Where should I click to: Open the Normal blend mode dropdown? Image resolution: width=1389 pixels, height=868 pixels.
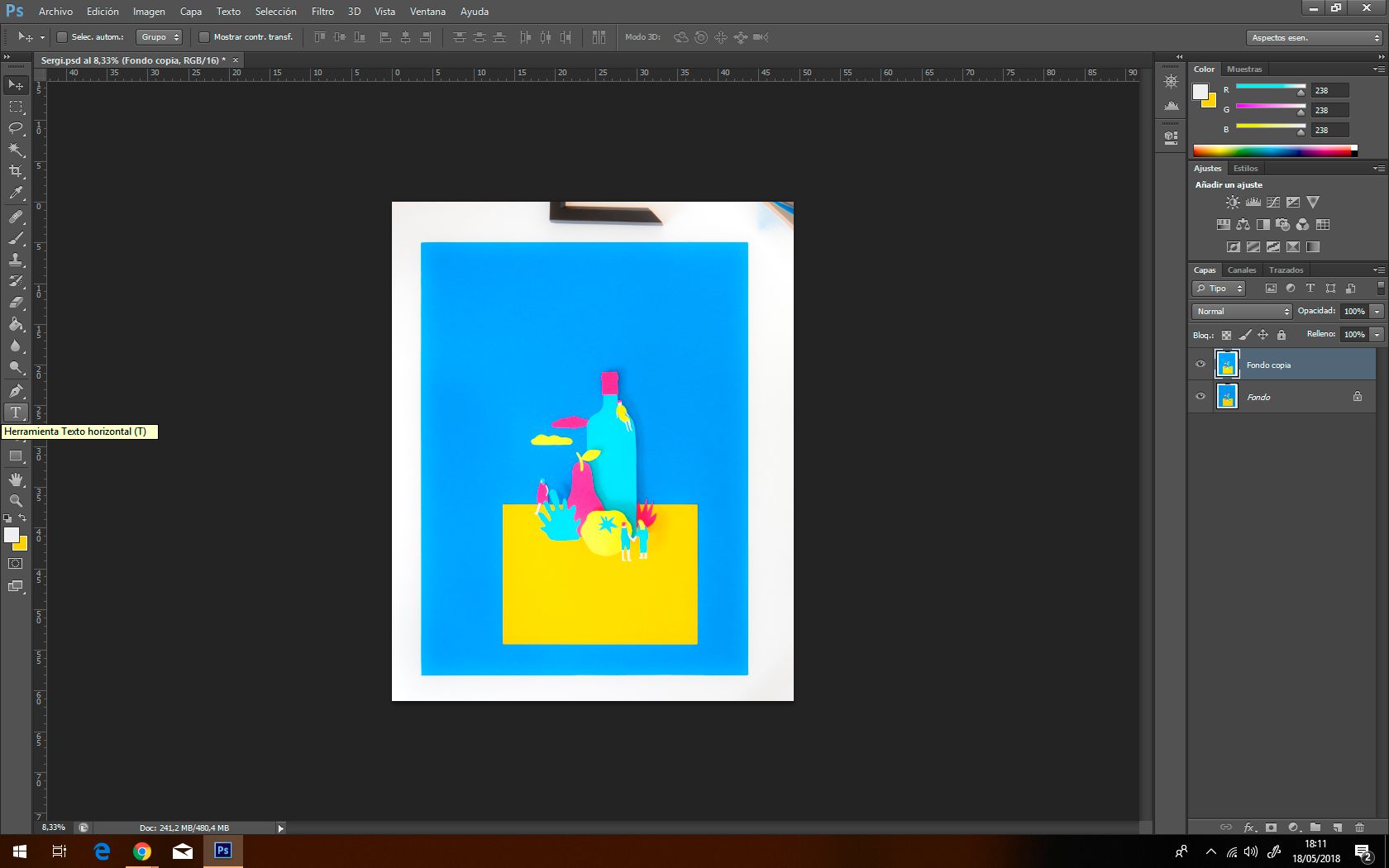1242,312
